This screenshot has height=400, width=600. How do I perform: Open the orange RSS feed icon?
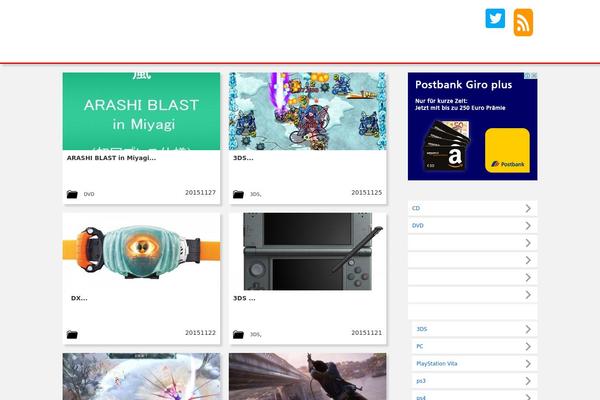click(523, 22)
